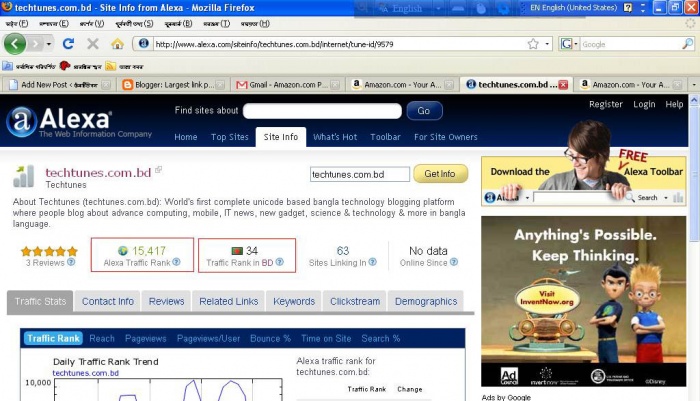
Task: Show the Reach chart
Action: 102,338
